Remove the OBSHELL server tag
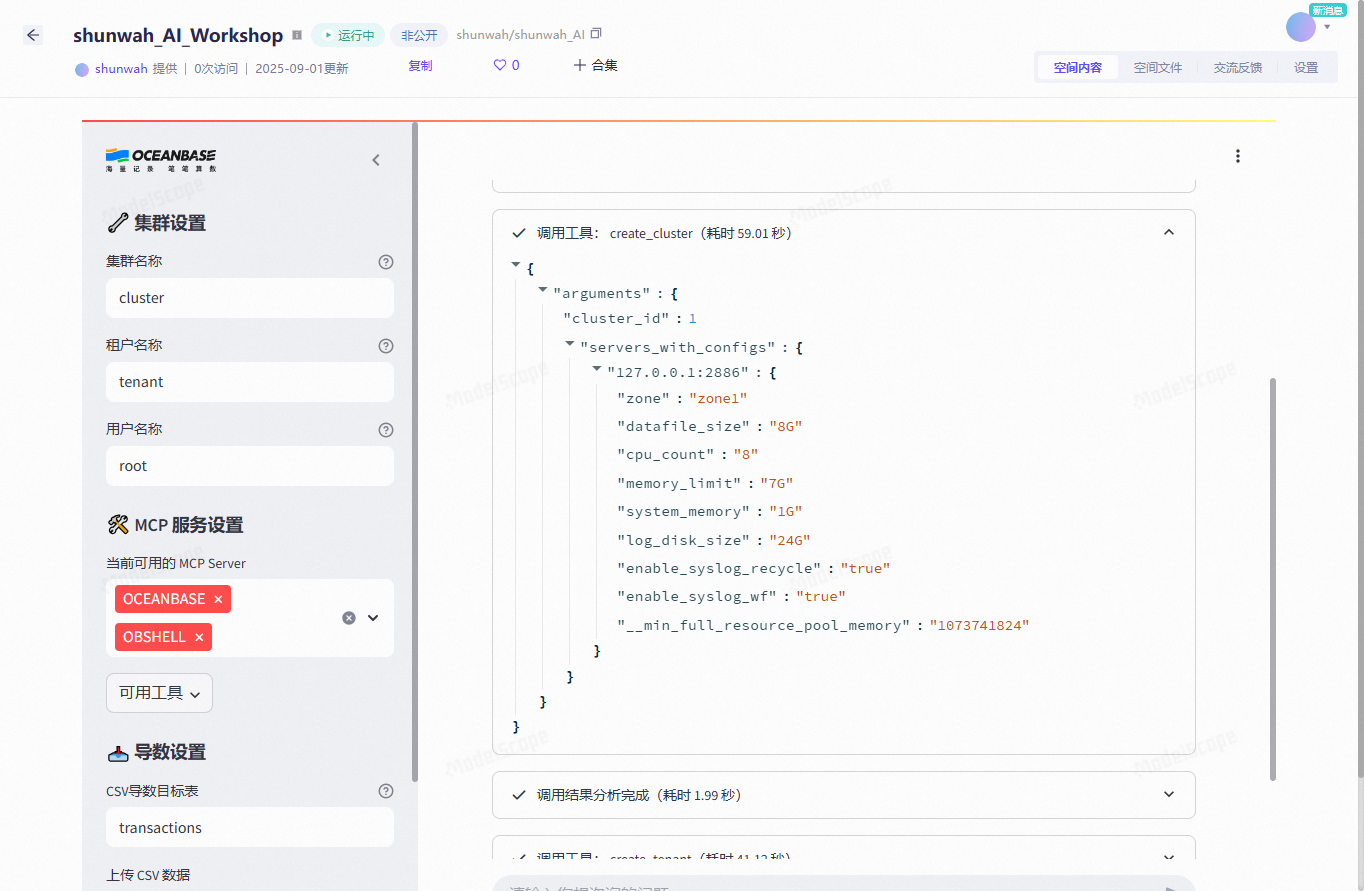The height and width of the screenshot is (891, 1364). tap(199, 637)
